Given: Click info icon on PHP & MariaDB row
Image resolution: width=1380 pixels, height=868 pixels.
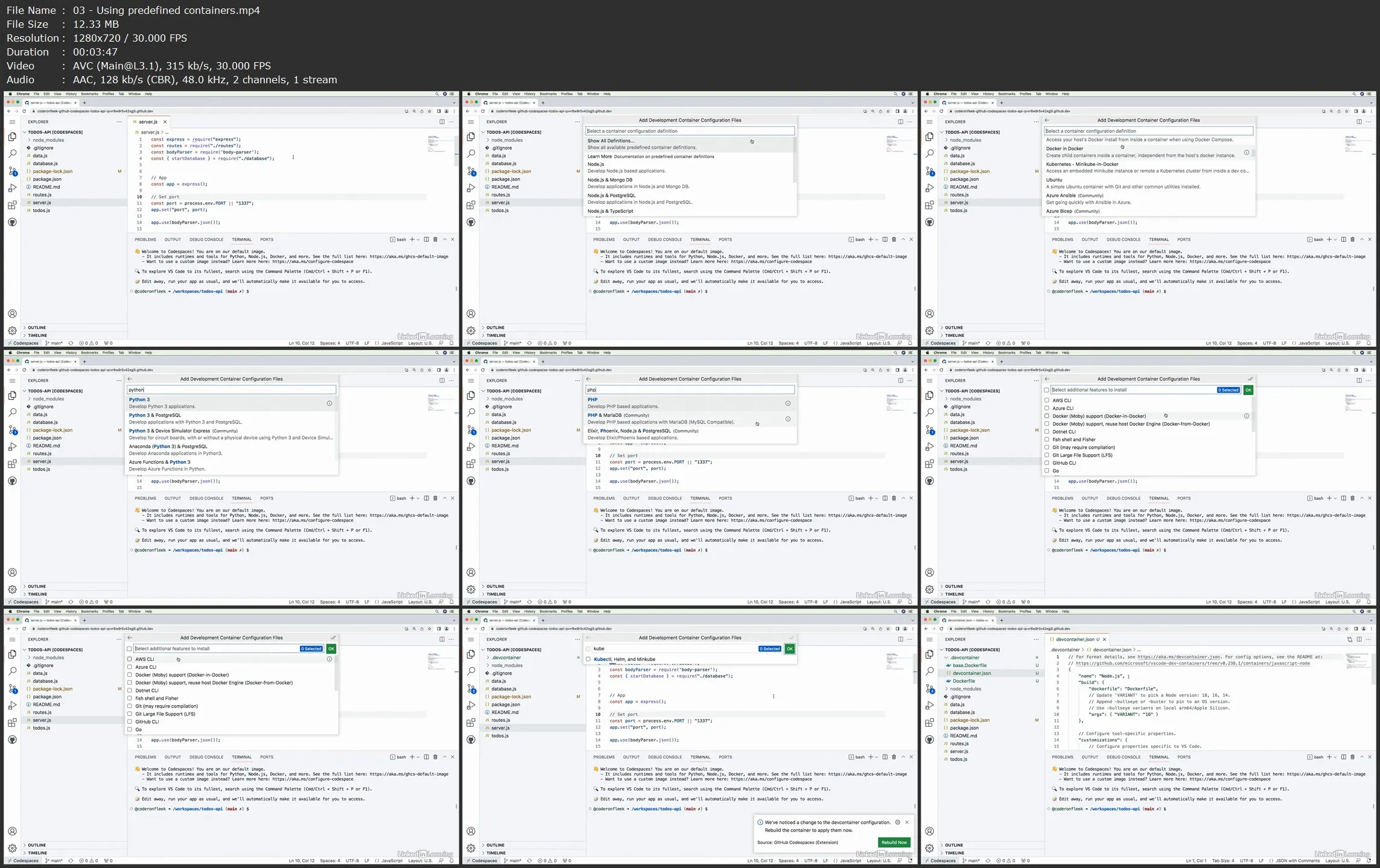Looking at the screenshot, I should pos(788,419).
